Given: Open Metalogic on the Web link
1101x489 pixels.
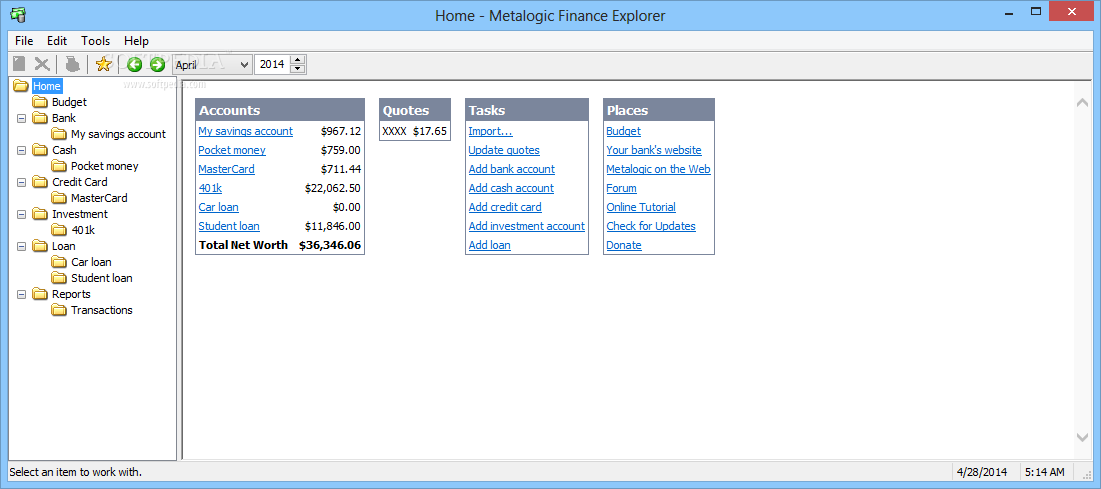Looking at the screenshot, I should pyautogui.click(x=659, y=169).
